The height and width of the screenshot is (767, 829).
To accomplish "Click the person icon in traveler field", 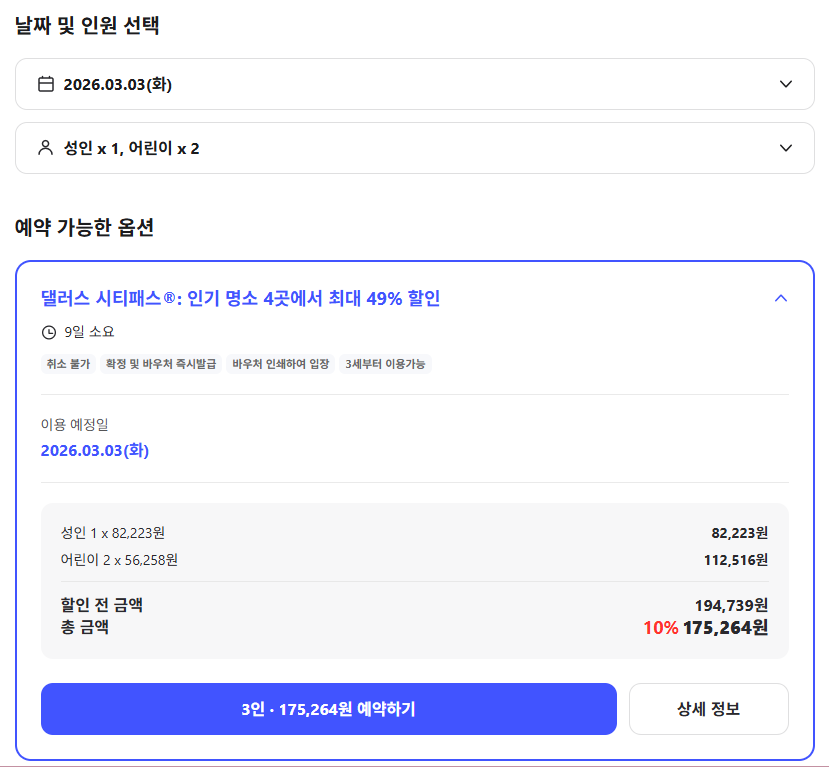I will click(x=46, y=147).
